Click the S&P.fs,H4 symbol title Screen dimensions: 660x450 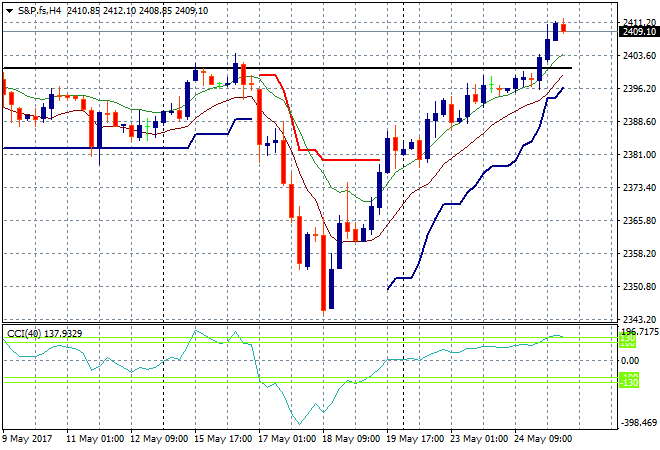point(39,11)
